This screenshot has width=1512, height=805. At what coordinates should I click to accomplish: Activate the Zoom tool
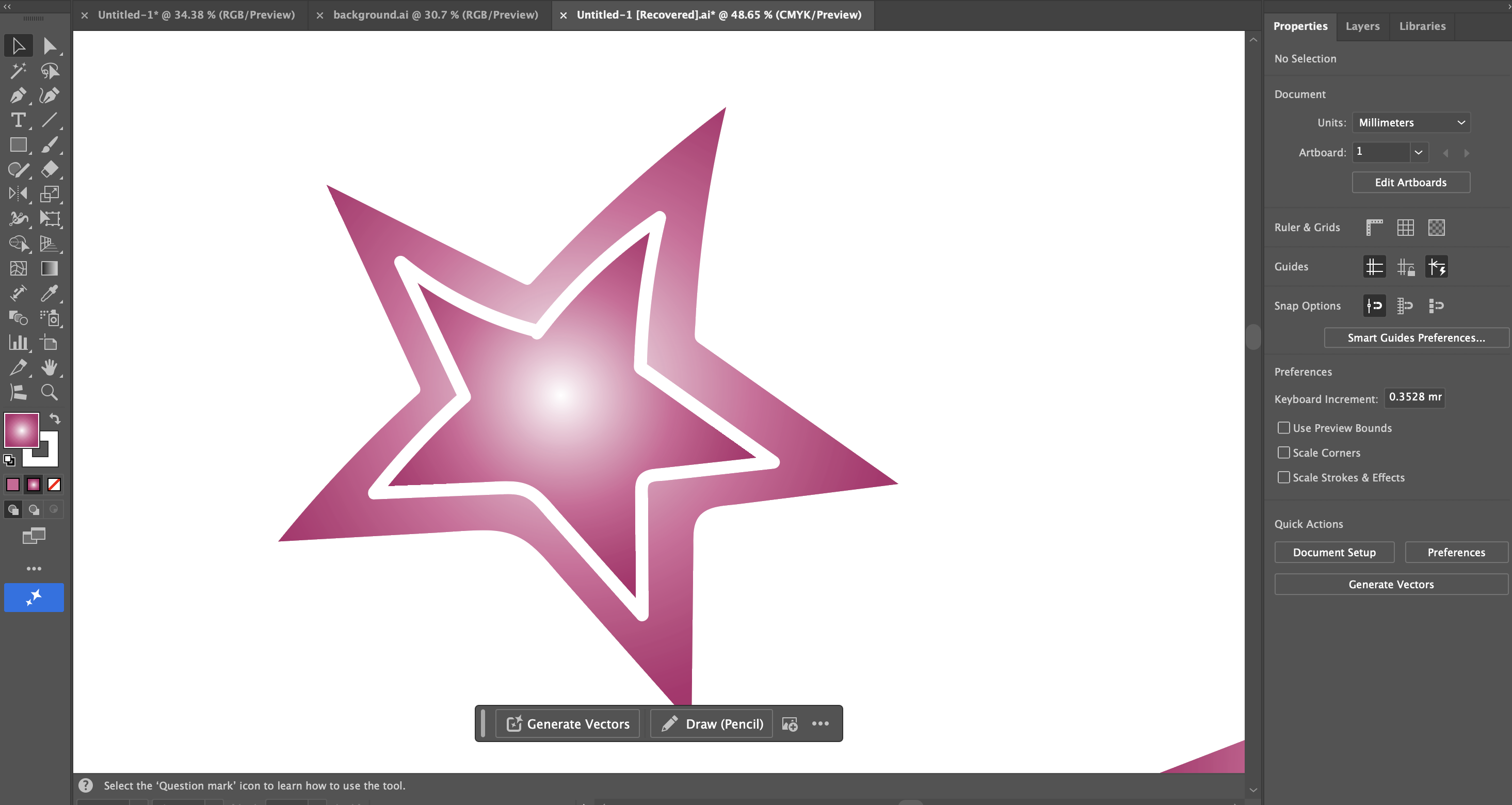pyautogui.click(x=50, y=392)
